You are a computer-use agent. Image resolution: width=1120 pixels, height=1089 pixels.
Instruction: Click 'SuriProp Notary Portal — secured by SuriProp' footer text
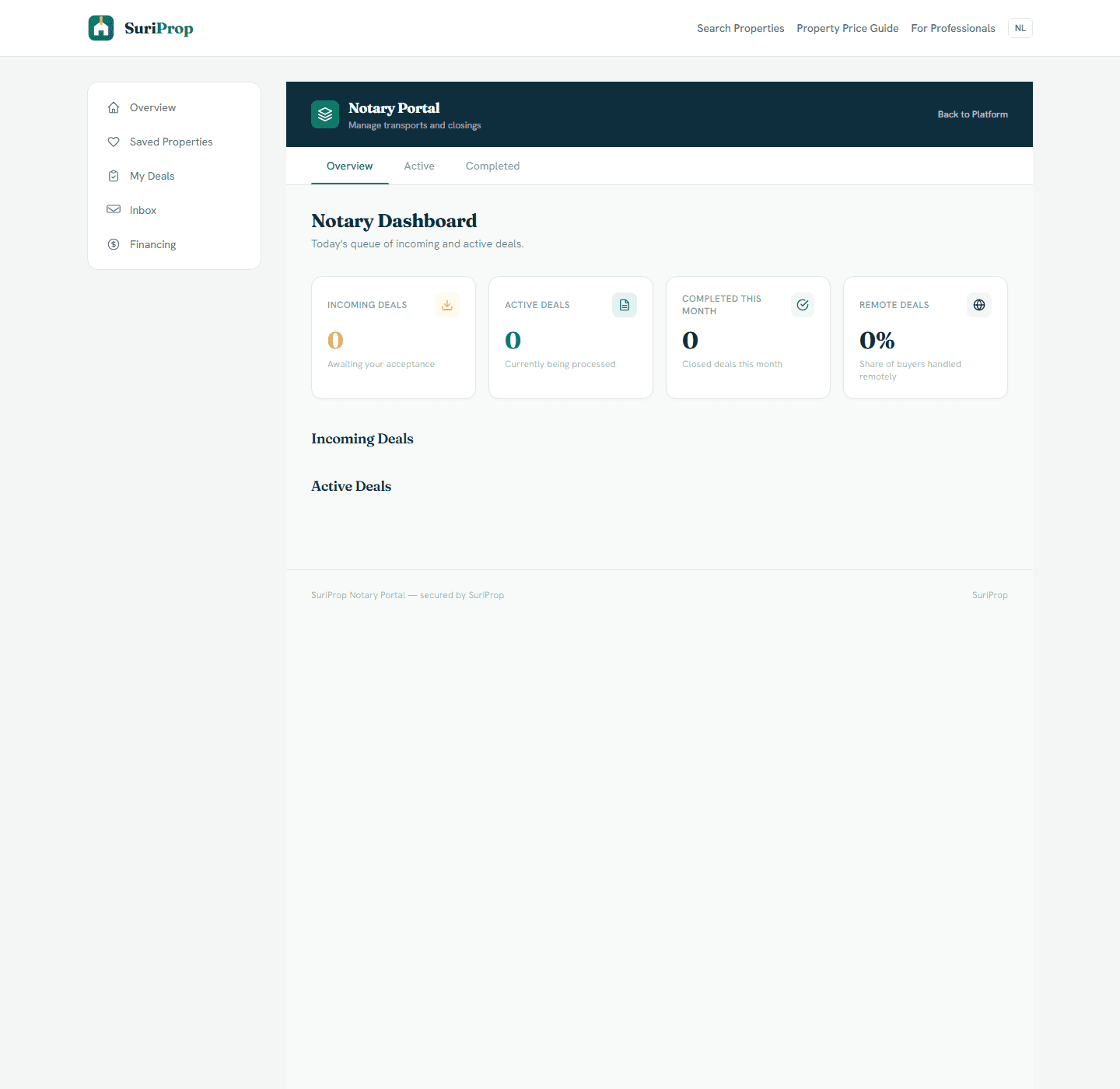pyautogui.click(x=408, y=595)
